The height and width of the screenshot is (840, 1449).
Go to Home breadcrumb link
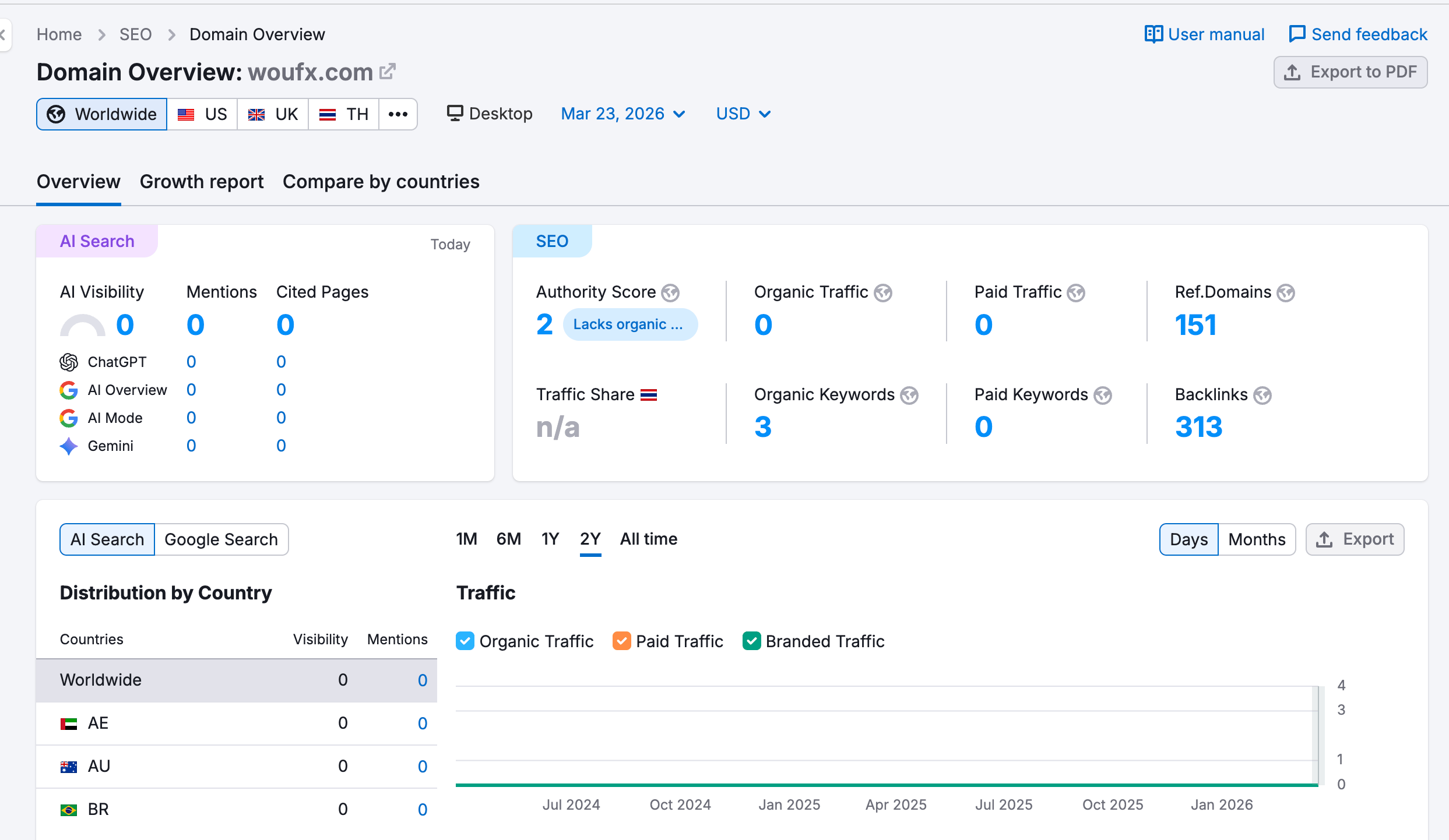[x=59, y=34]
